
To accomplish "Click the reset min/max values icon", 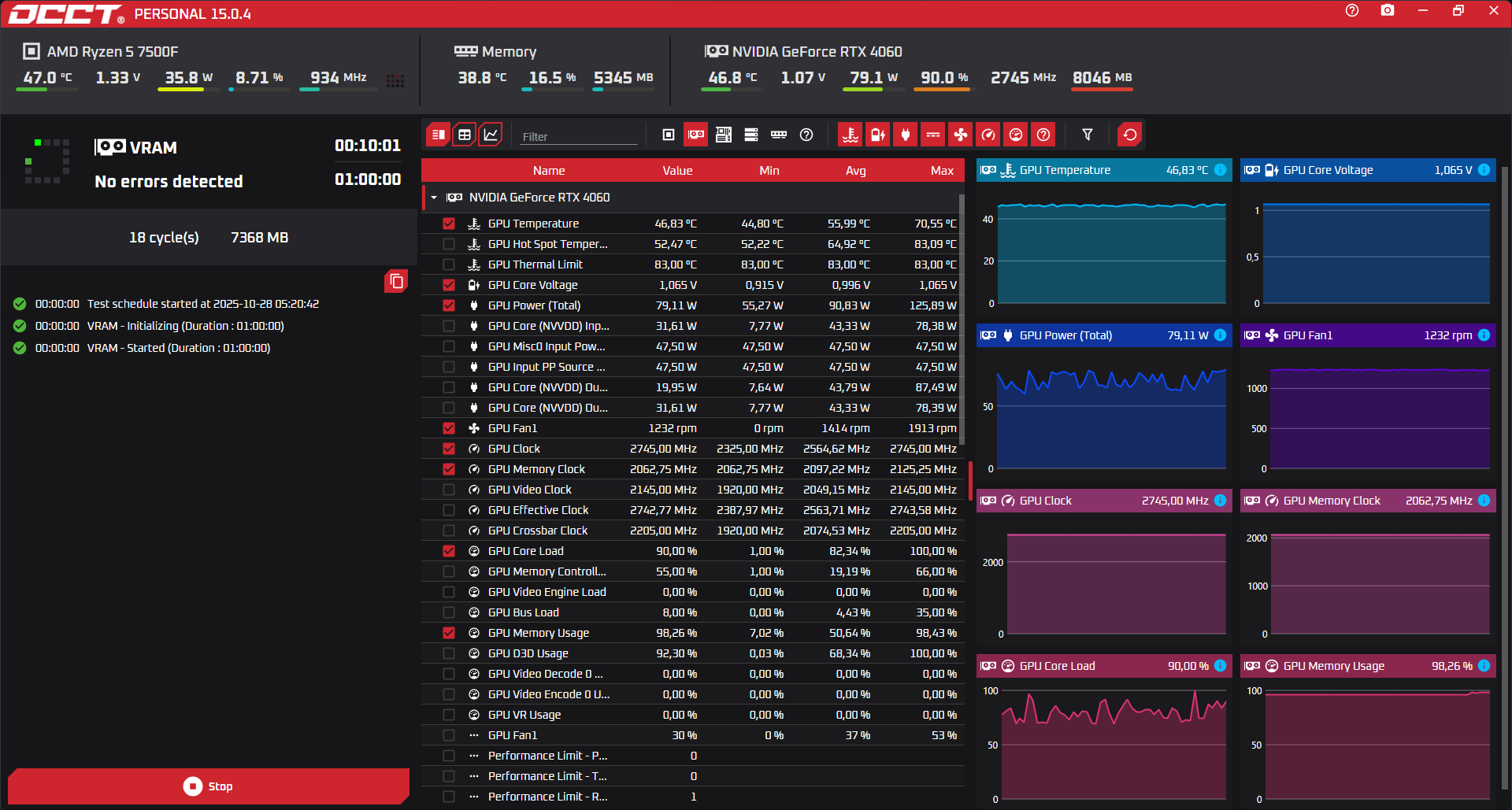I will point(1129,135).
